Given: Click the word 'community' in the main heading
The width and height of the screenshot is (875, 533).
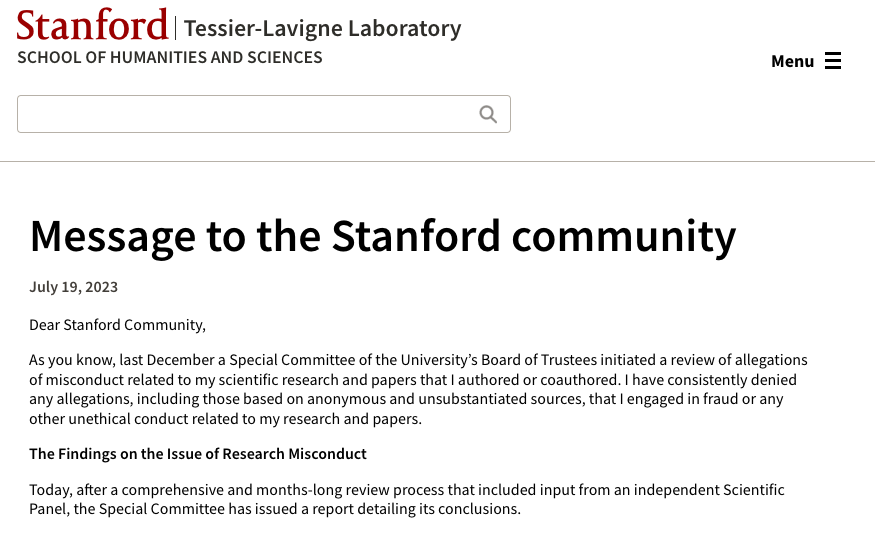Looking at the screenshot, I should [624, 237].
